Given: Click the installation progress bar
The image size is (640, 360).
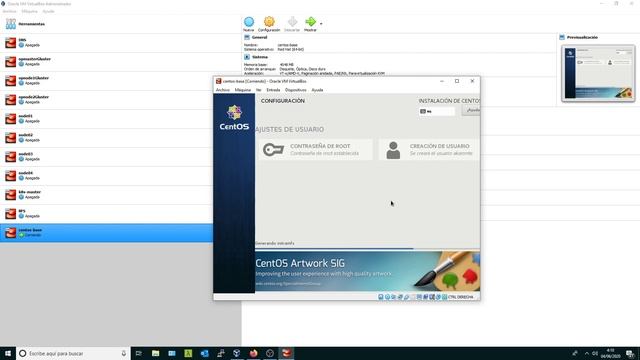Looking at the screenshot, I should tap(367, 249).
